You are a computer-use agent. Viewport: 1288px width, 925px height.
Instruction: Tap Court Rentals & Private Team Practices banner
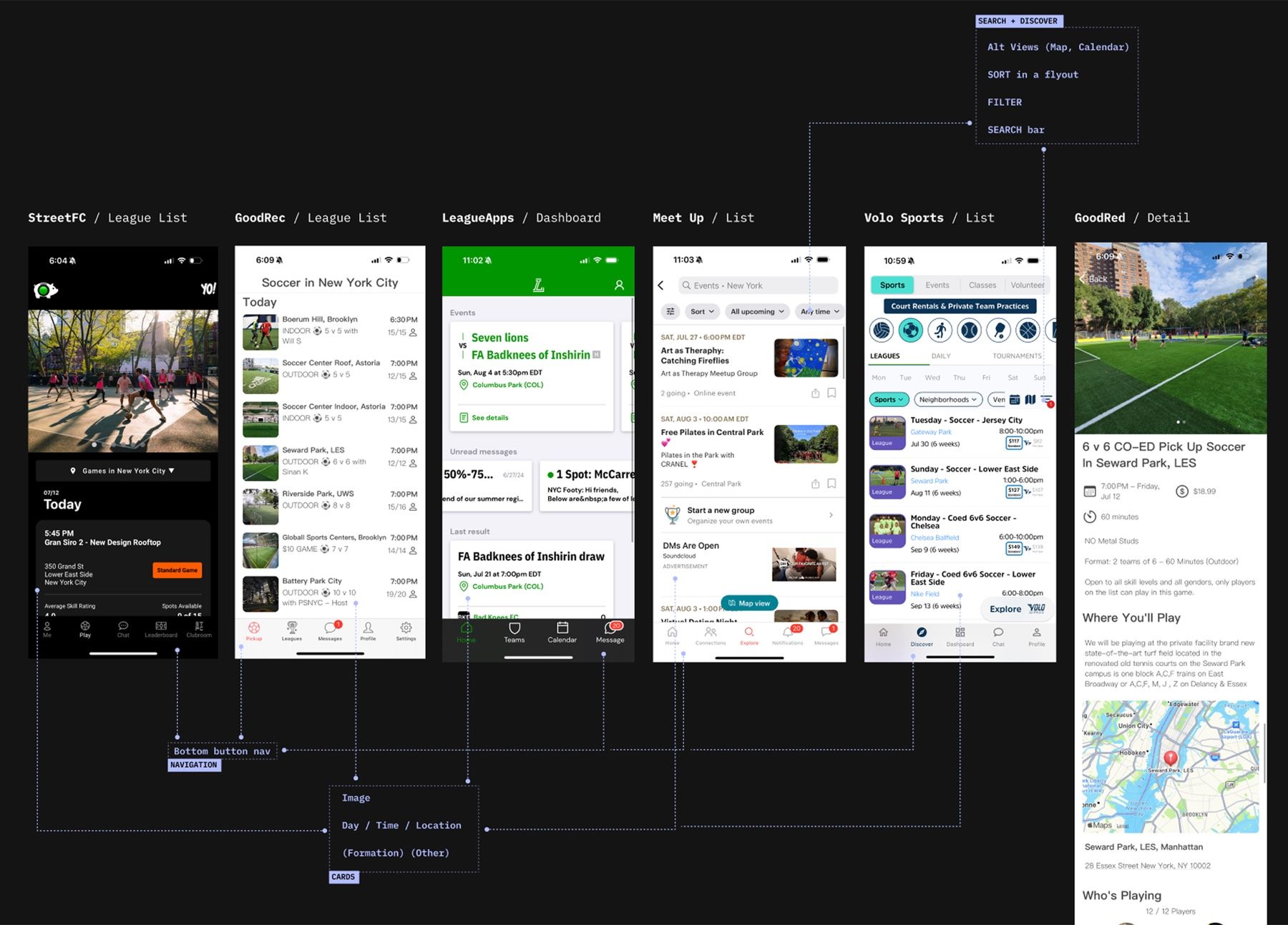coord(960,306)
